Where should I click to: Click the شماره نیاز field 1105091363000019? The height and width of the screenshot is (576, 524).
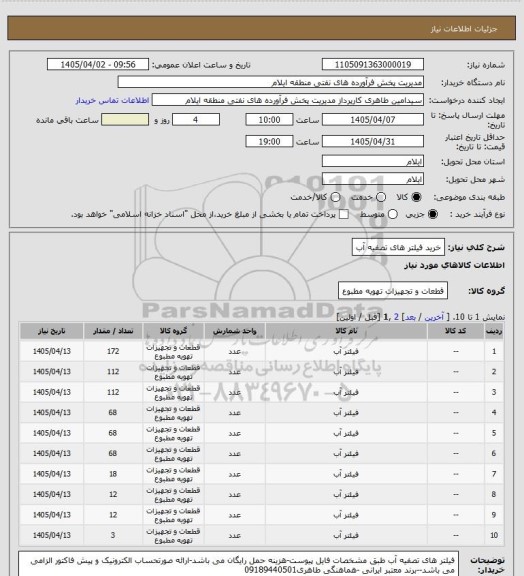click(x=373, y=64)
